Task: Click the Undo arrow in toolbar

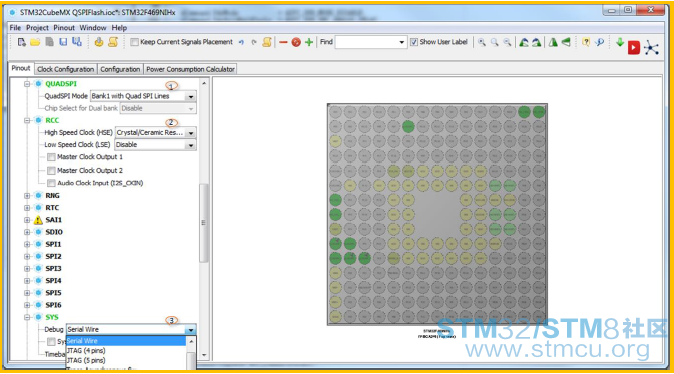Action: pos(242,42)
